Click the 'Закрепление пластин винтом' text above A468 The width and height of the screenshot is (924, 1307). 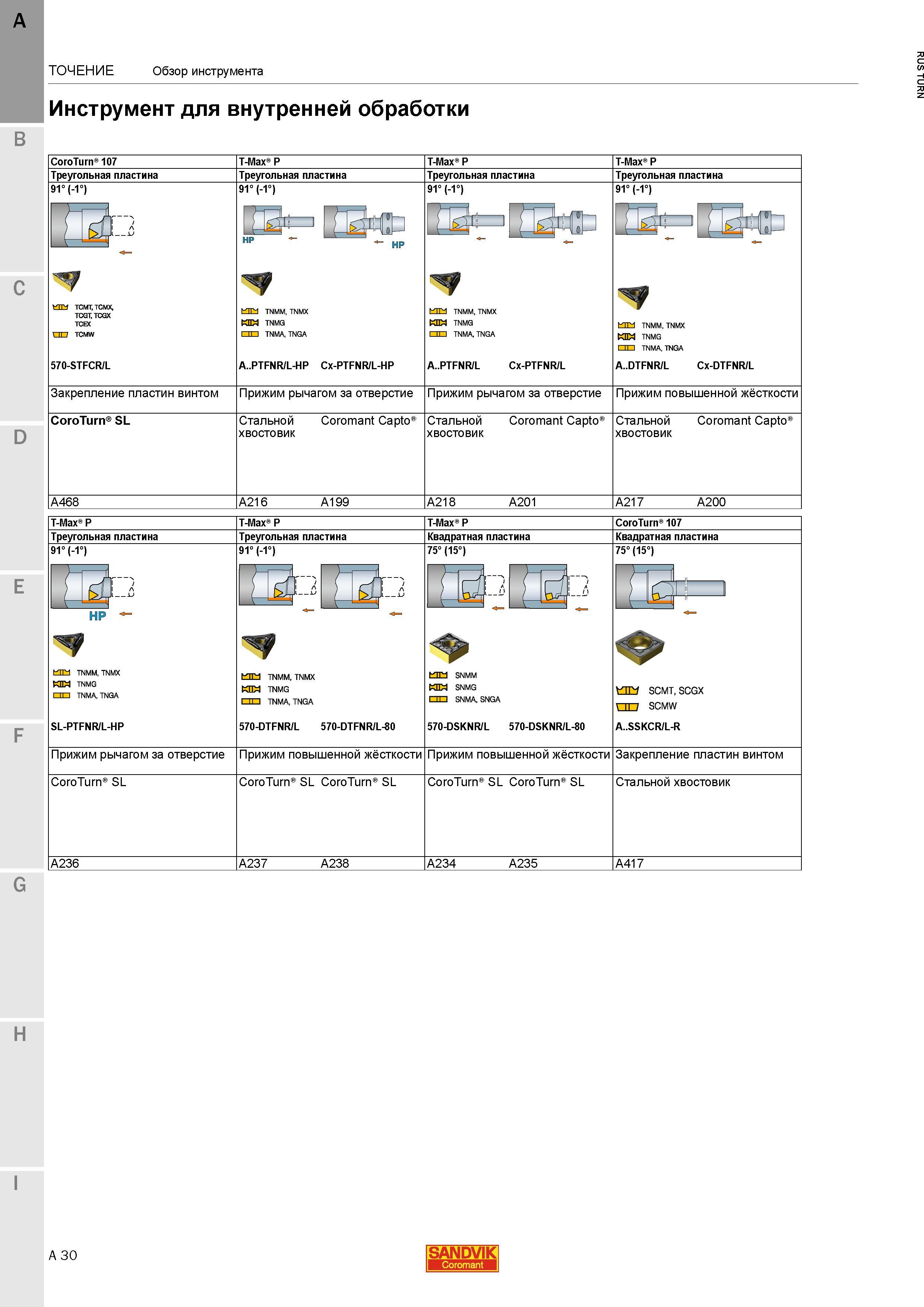135,393
